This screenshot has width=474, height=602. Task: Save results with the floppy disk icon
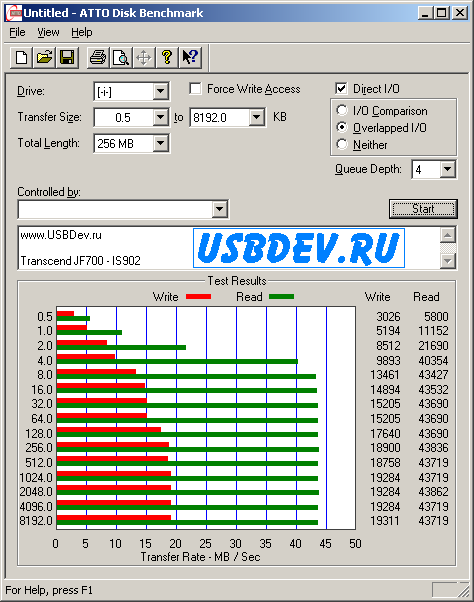tap(67, 58)
